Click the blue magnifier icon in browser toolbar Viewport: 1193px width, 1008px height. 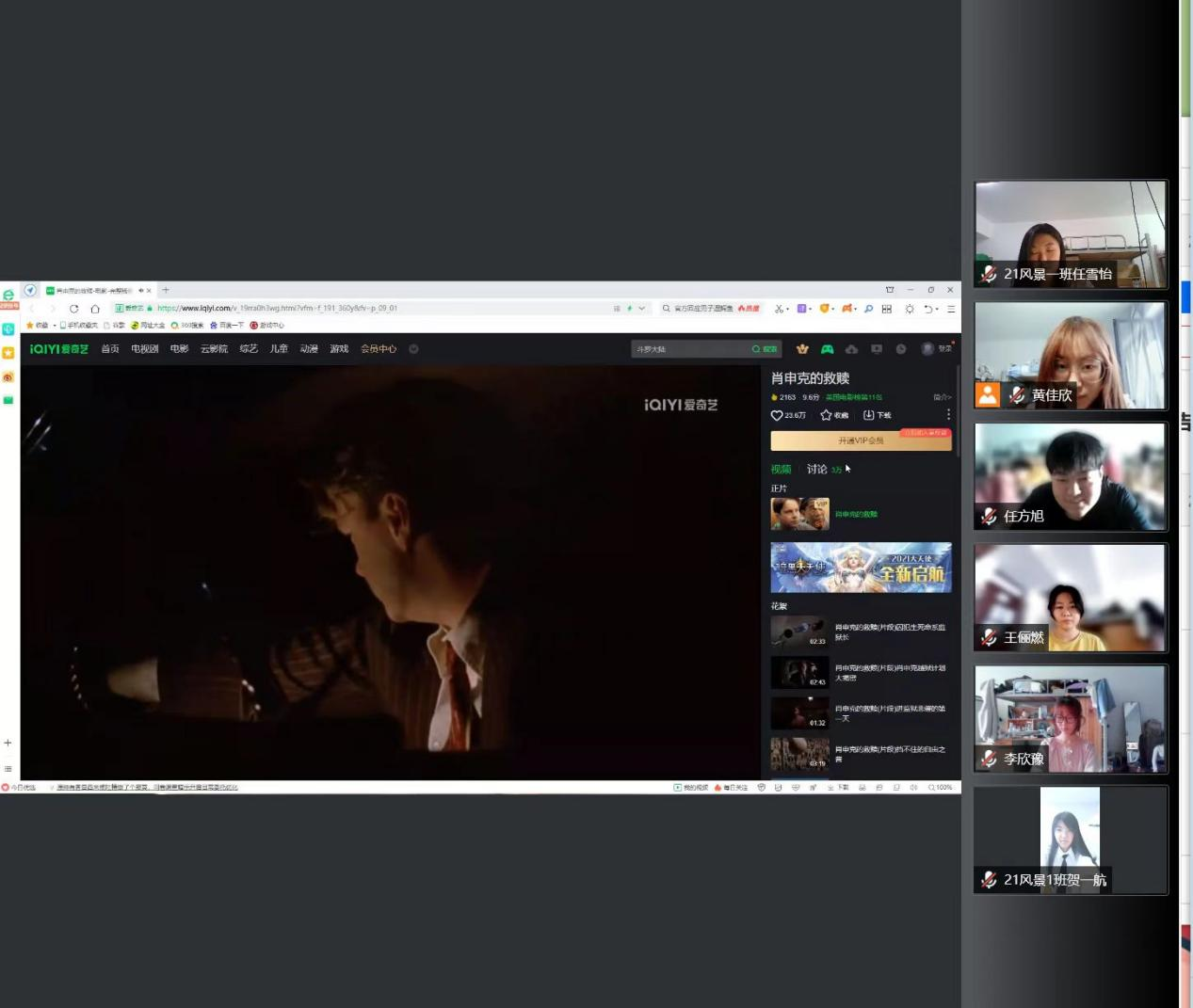tap(868, 309)
